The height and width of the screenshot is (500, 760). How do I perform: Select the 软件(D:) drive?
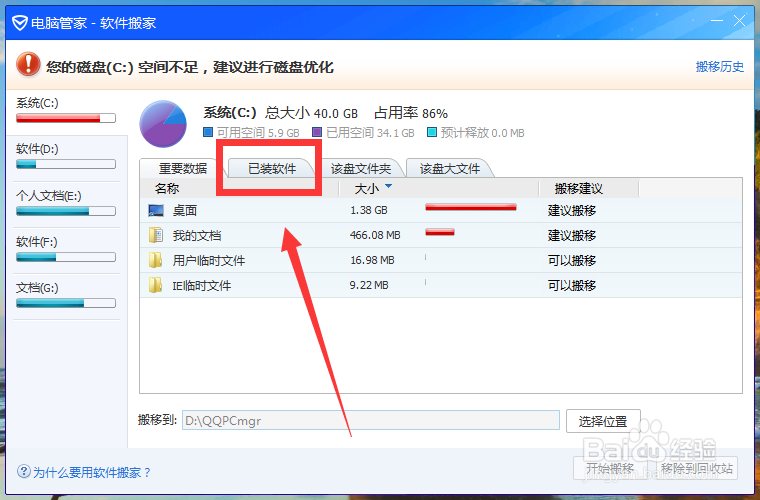coord(65,157)
